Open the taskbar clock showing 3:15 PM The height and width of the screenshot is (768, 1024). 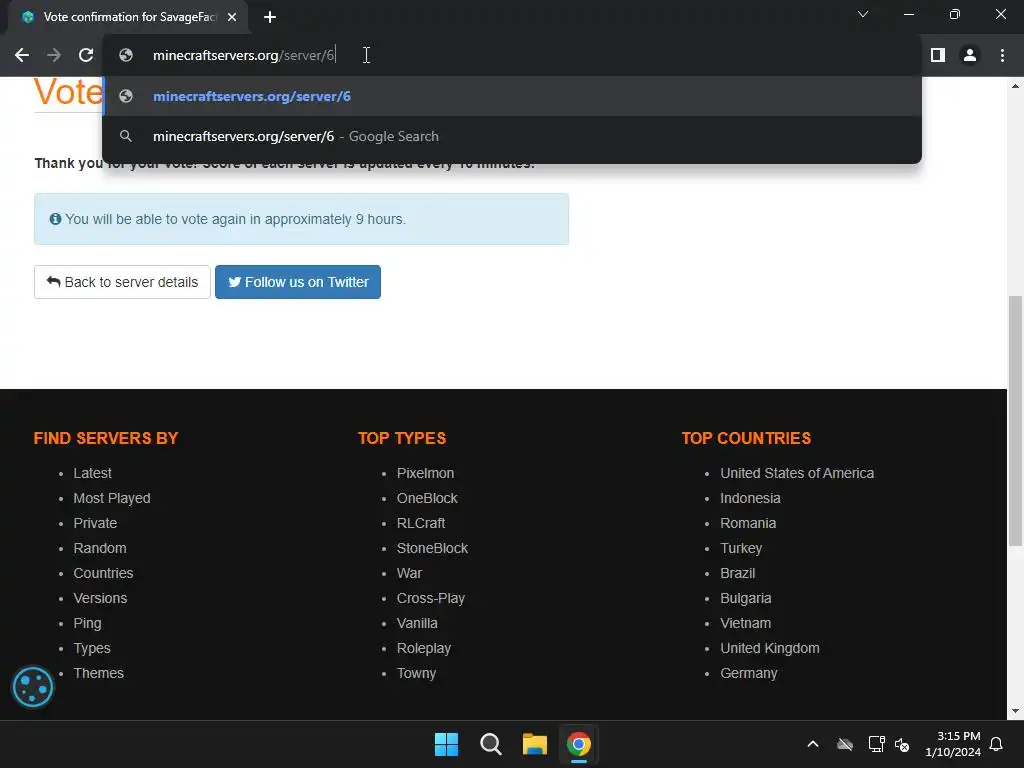[953, 744]
